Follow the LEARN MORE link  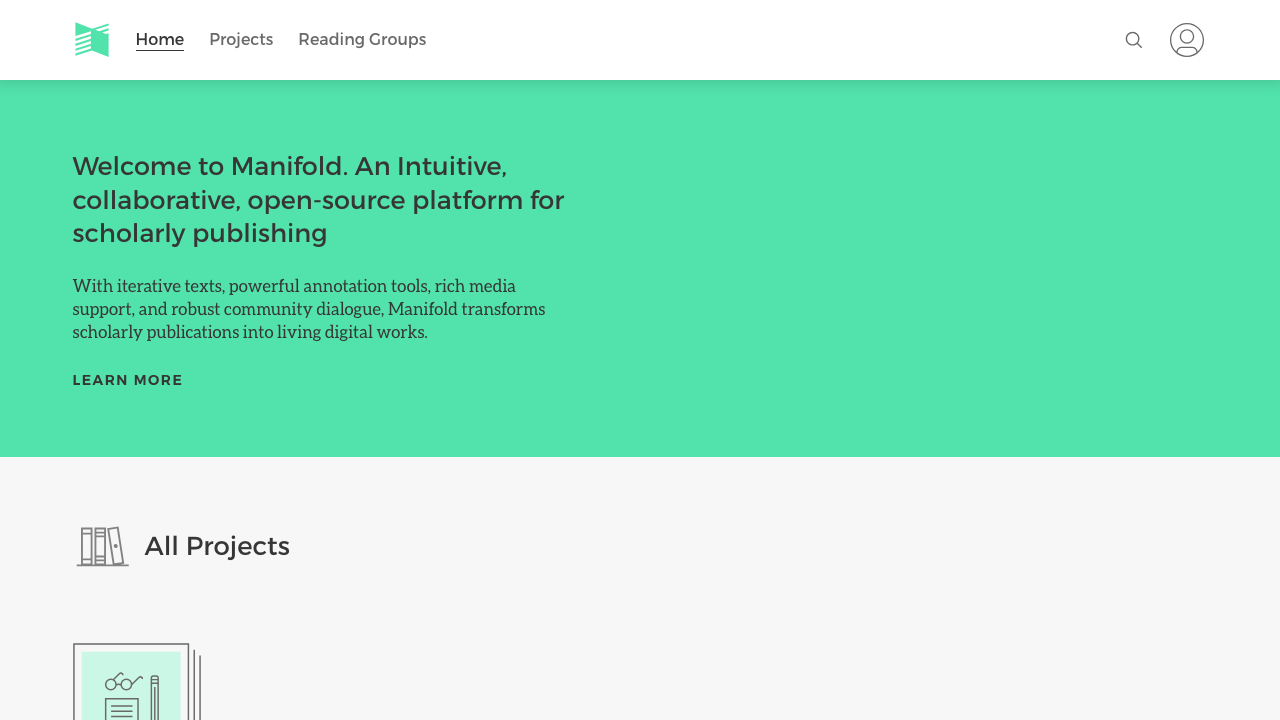[128, 380]
